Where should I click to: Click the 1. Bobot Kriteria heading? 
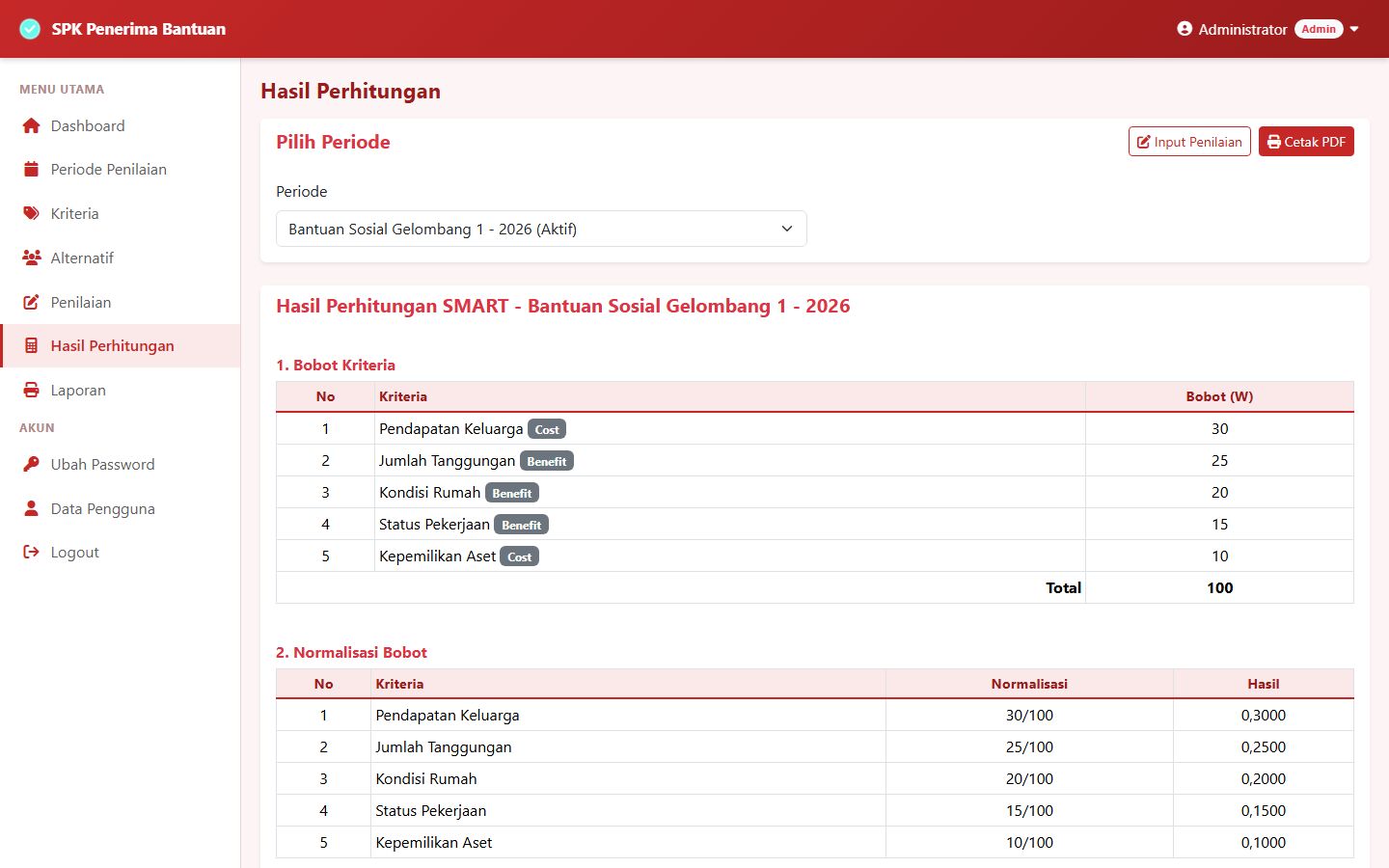pos(336,365)
